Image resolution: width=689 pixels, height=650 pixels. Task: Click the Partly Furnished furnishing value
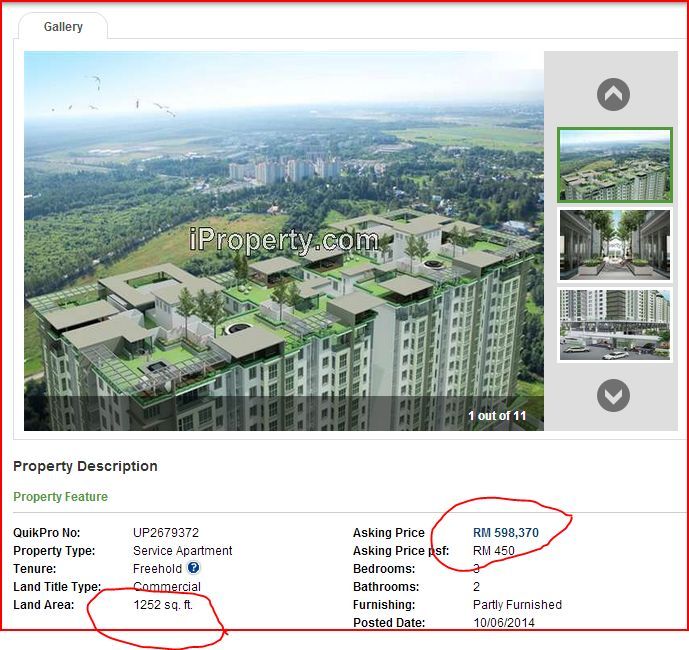(517, 605)
